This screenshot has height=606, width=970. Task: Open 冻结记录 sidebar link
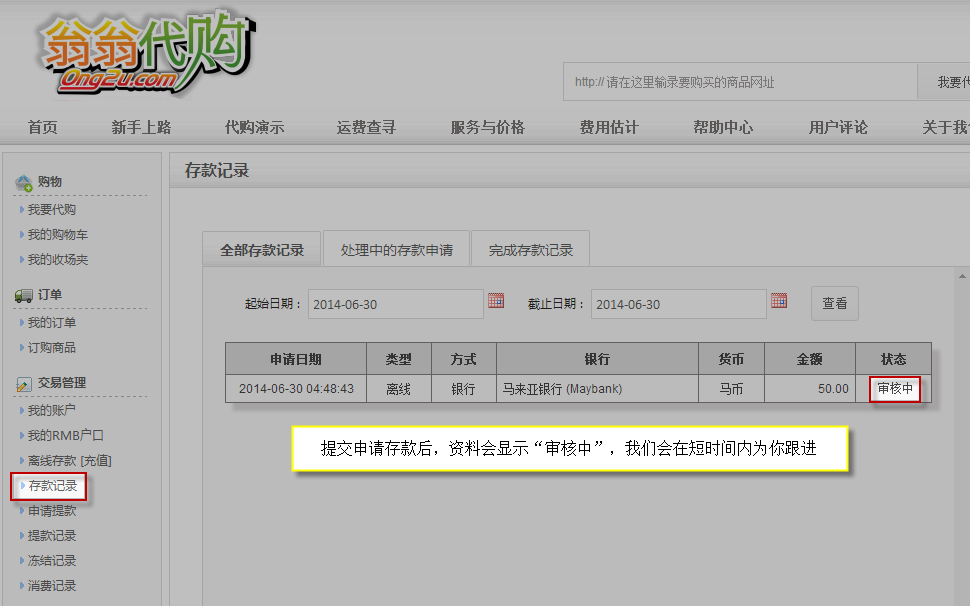coord(52,561)
